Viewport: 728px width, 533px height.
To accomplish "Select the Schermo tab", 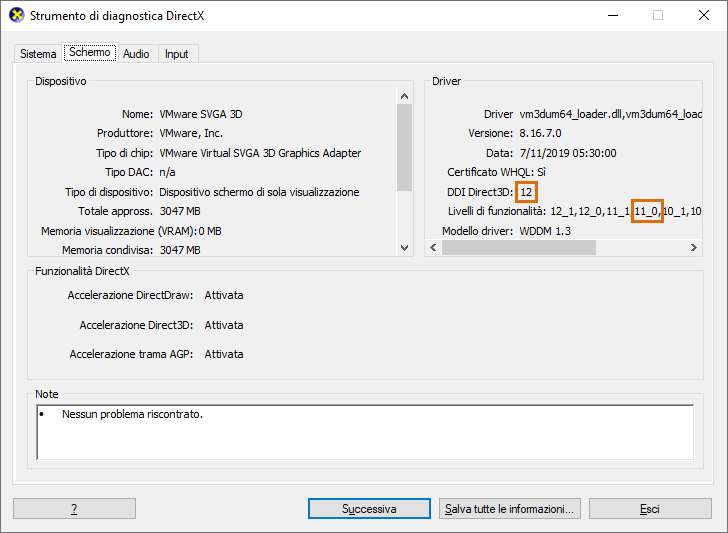I will pyautogui.click(x=90, y=52).
